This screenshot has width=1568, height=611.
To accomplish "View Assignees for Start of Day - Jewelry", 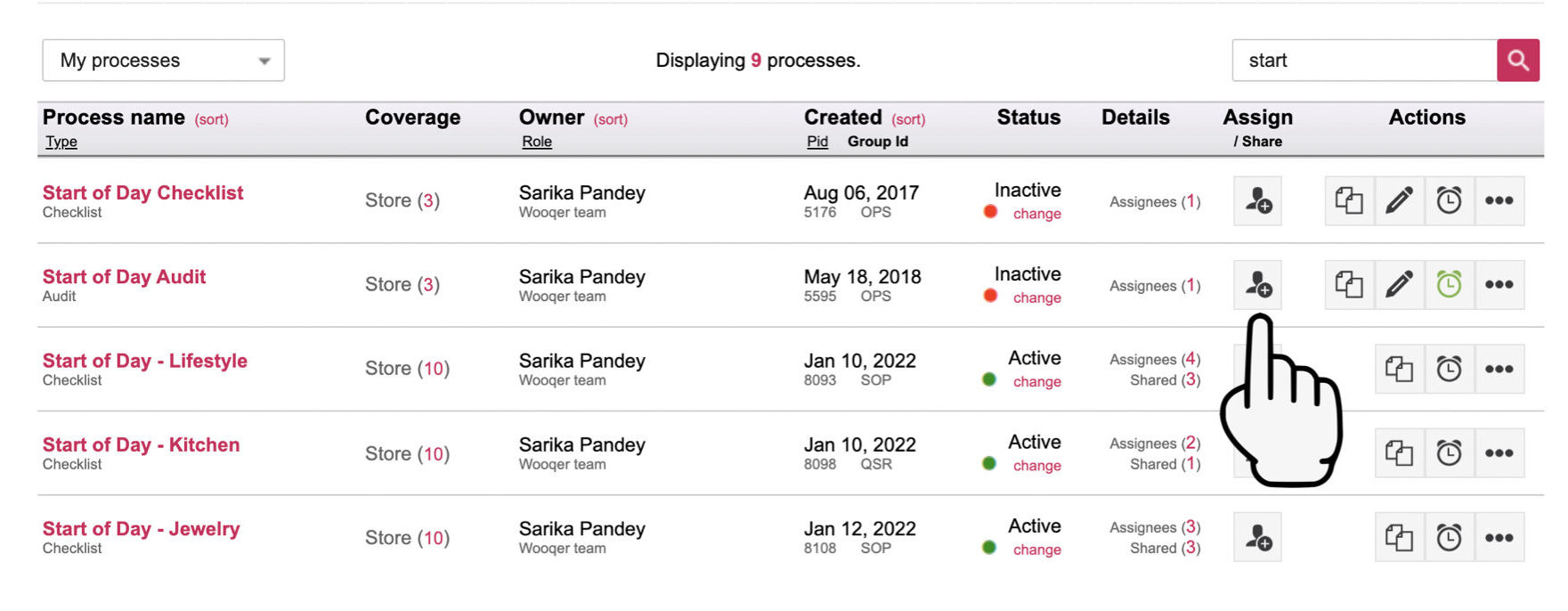I will pyautogui.click(x=1155, y=527).
